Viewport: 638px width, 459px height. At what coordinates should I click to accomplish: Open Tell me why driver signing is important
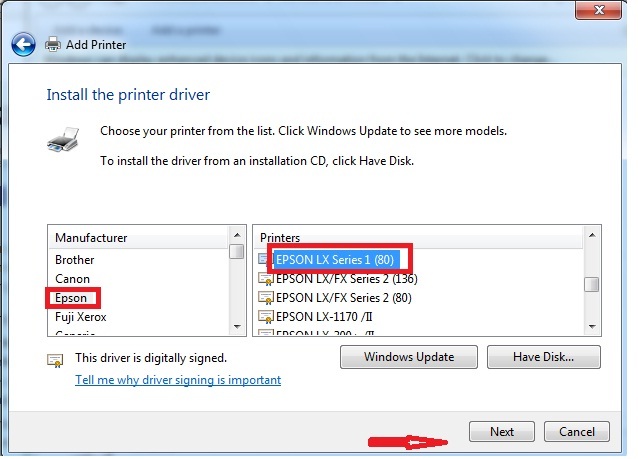pos(178,380)
